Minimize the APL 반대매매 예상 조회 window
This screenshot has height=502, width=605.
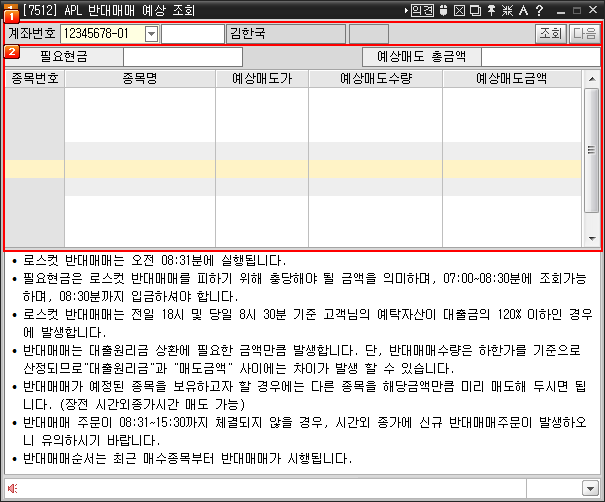[x=561, y=11]
